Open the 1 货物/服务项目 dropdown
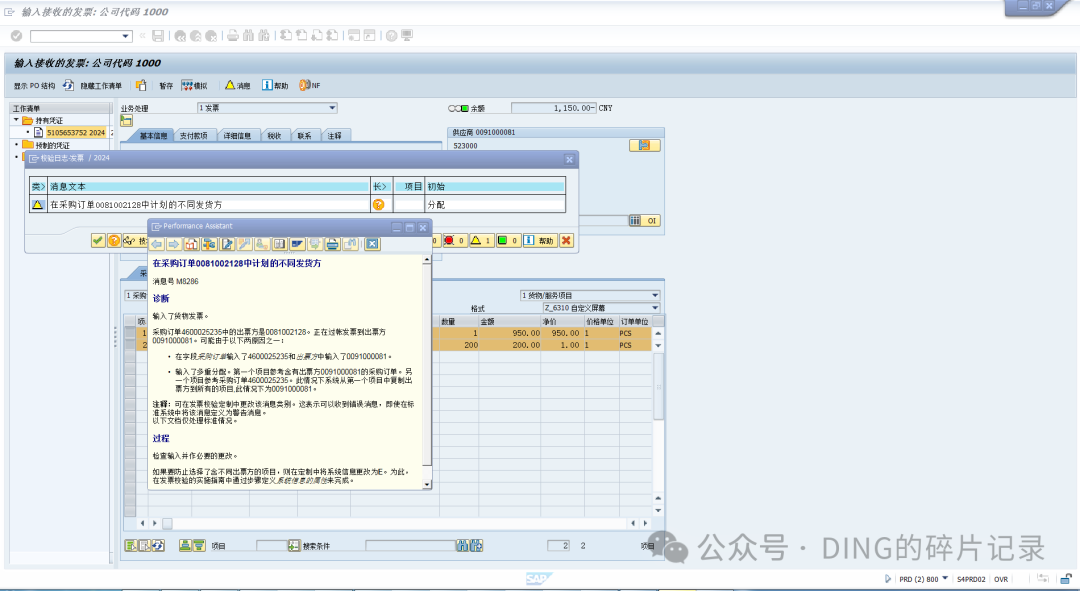 (x=590, y=296)
